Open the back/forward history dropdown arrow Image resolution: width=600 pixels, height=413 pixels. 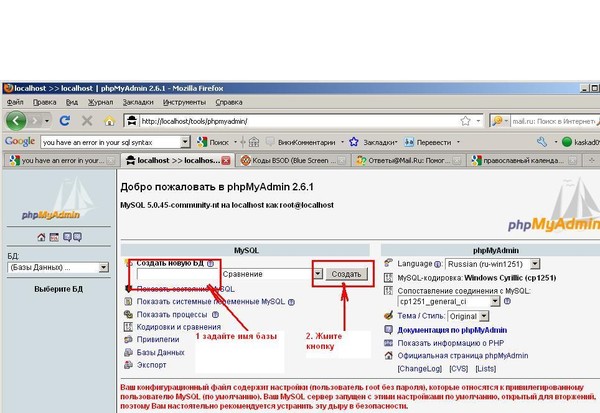(47, 121)
